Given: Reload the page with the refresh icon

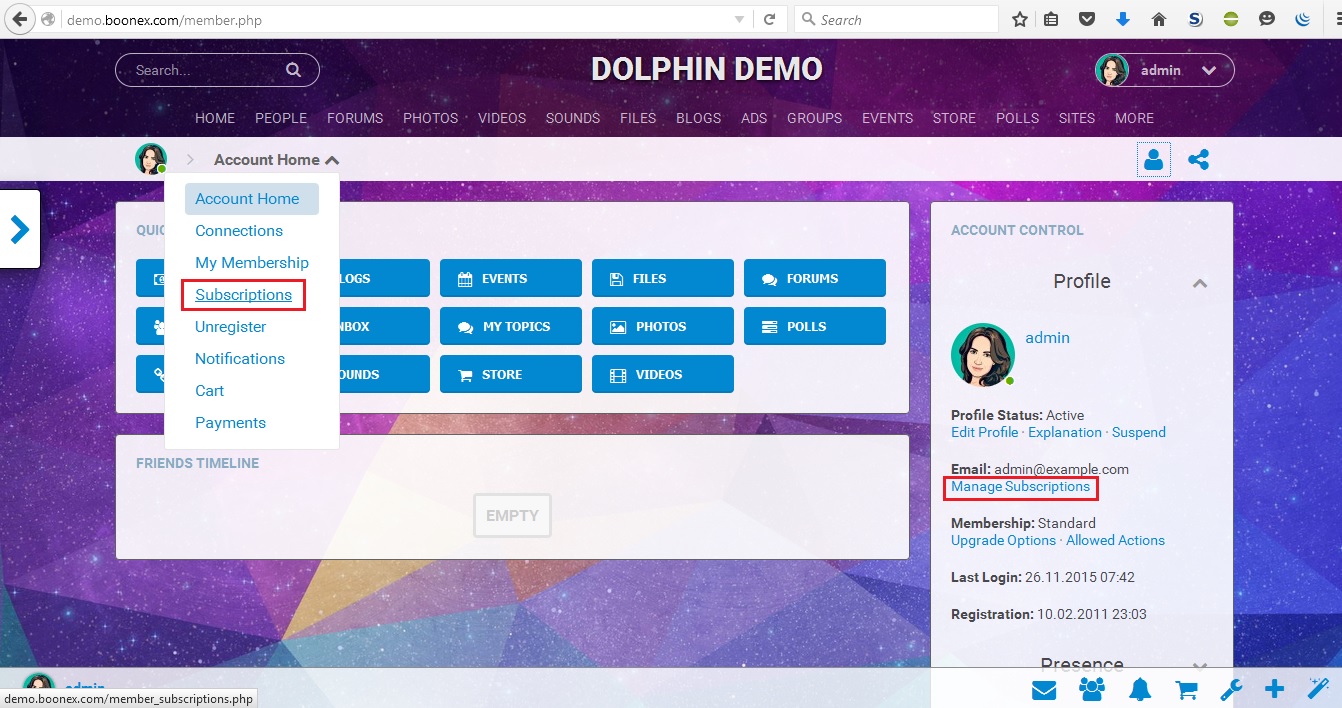Looking at the screenshot, I should [769, 19].
